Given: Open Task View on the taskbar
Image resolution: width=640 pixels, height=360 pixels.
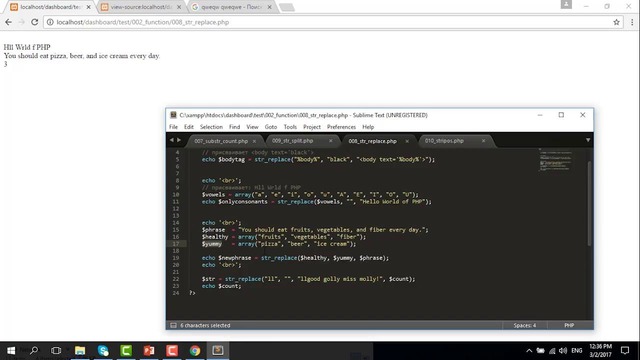Looking at the screenshot, I should [x=56, y=351].
